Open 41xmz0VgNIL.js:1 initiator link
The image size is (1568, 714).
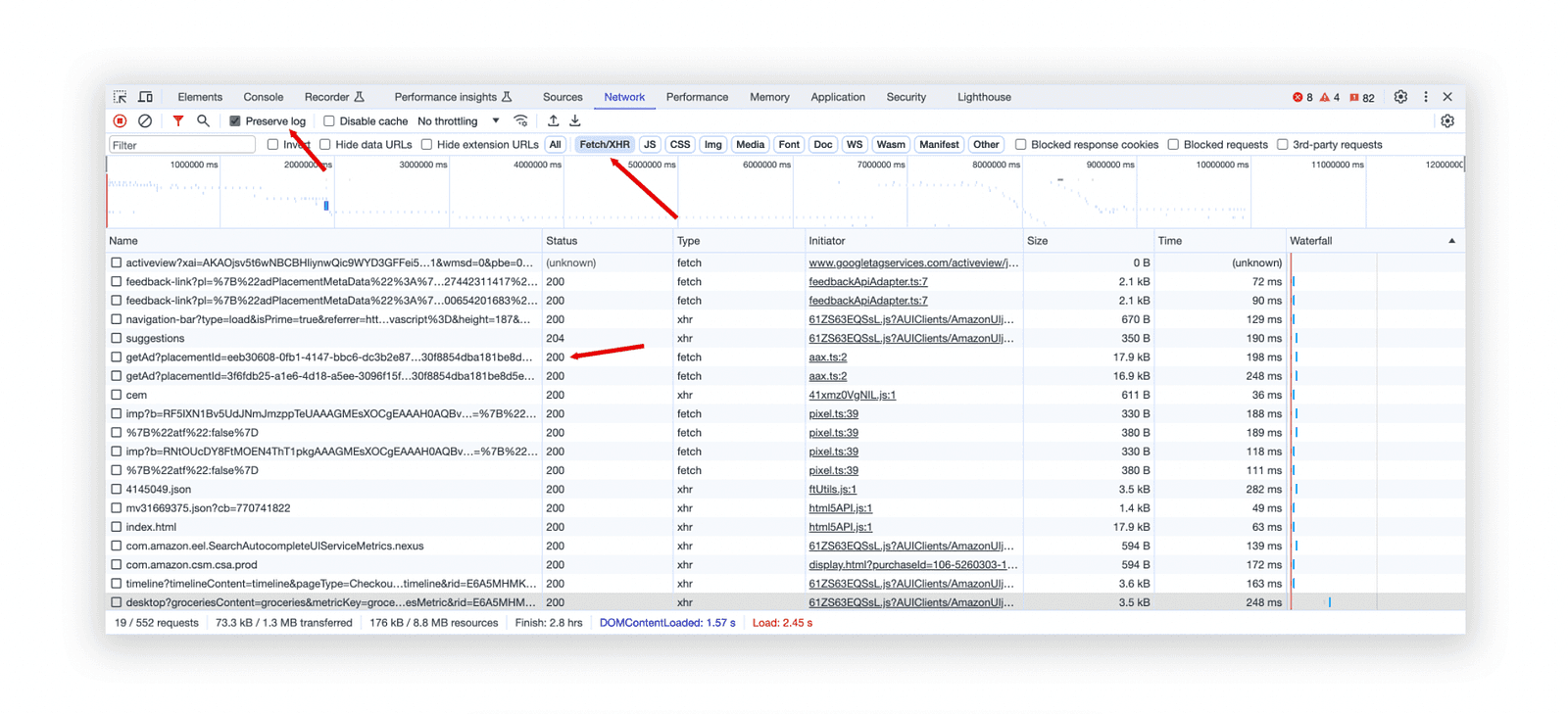tap(853, 395)
